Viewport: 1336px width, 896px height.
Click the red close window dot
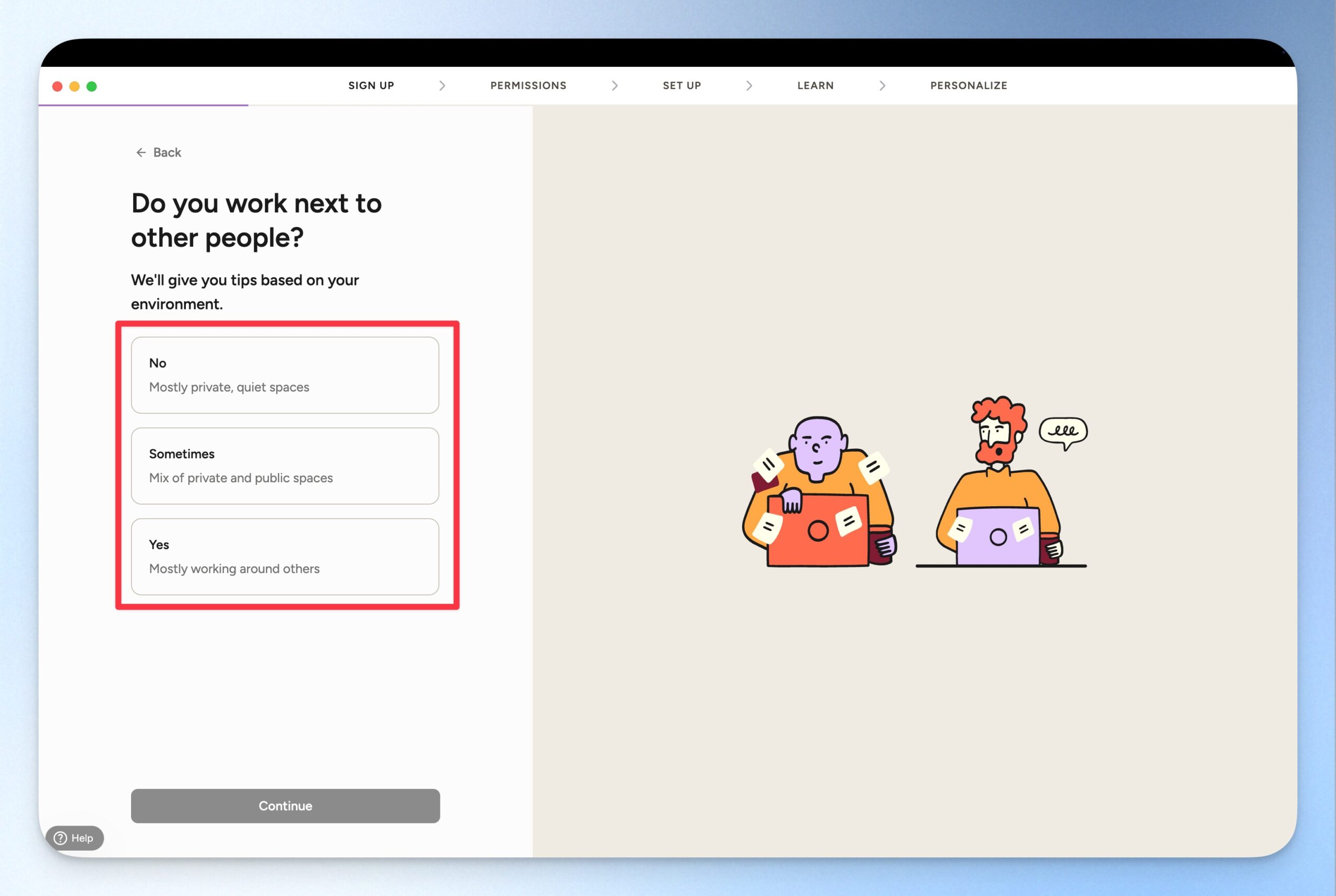[x=57, y=86]
